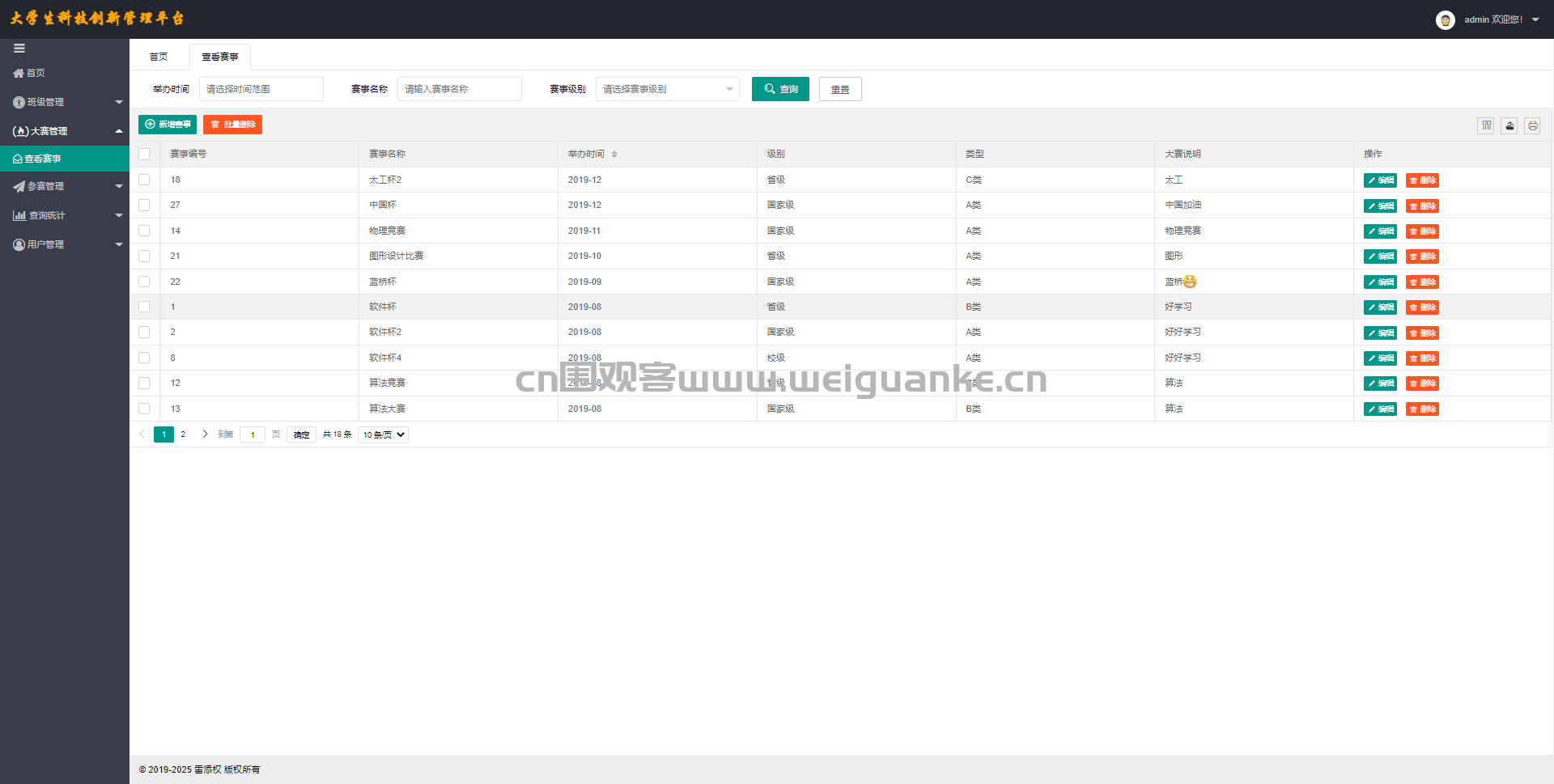Open 首页 in the sidebar

click(65, 73)
